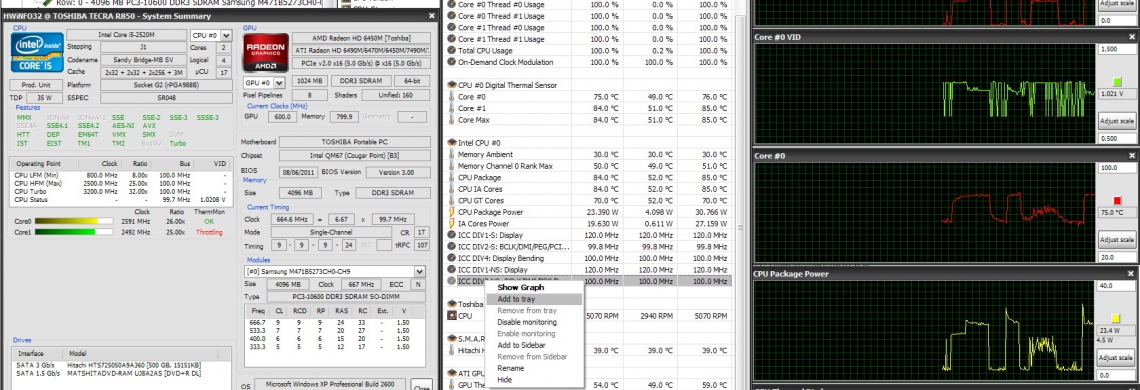The height and width of the screenshot is (390, 1140).
Task: Click the green Core #0 VID color swatch
Action: [x=1117, y=81]
